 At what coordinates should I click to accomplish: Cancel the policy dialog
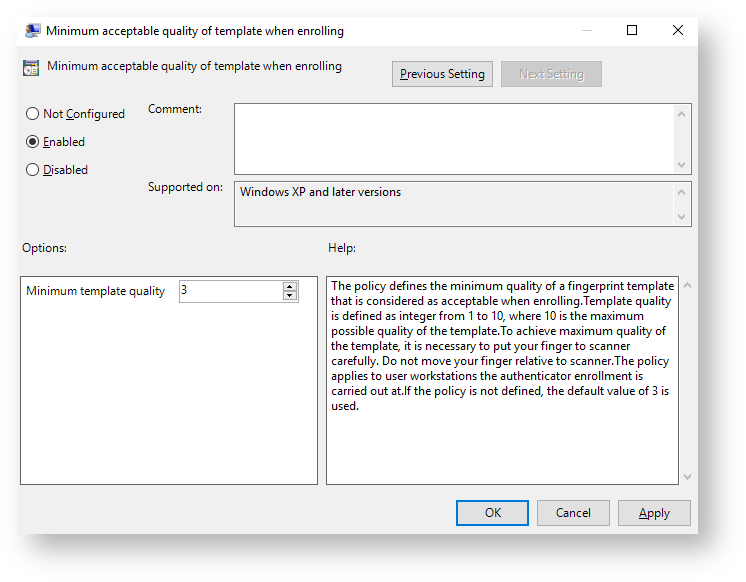[573, 513]
